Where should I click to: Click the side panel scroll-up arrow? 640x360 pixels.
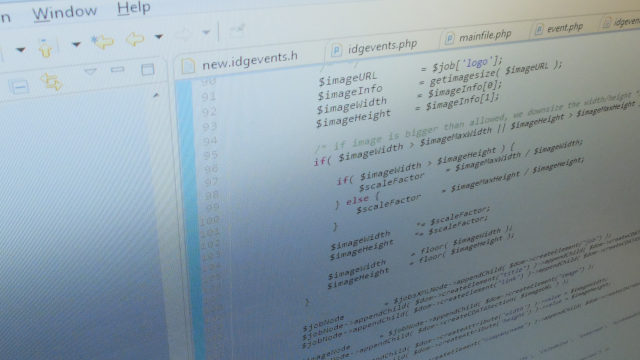click(x=156, y=96)
